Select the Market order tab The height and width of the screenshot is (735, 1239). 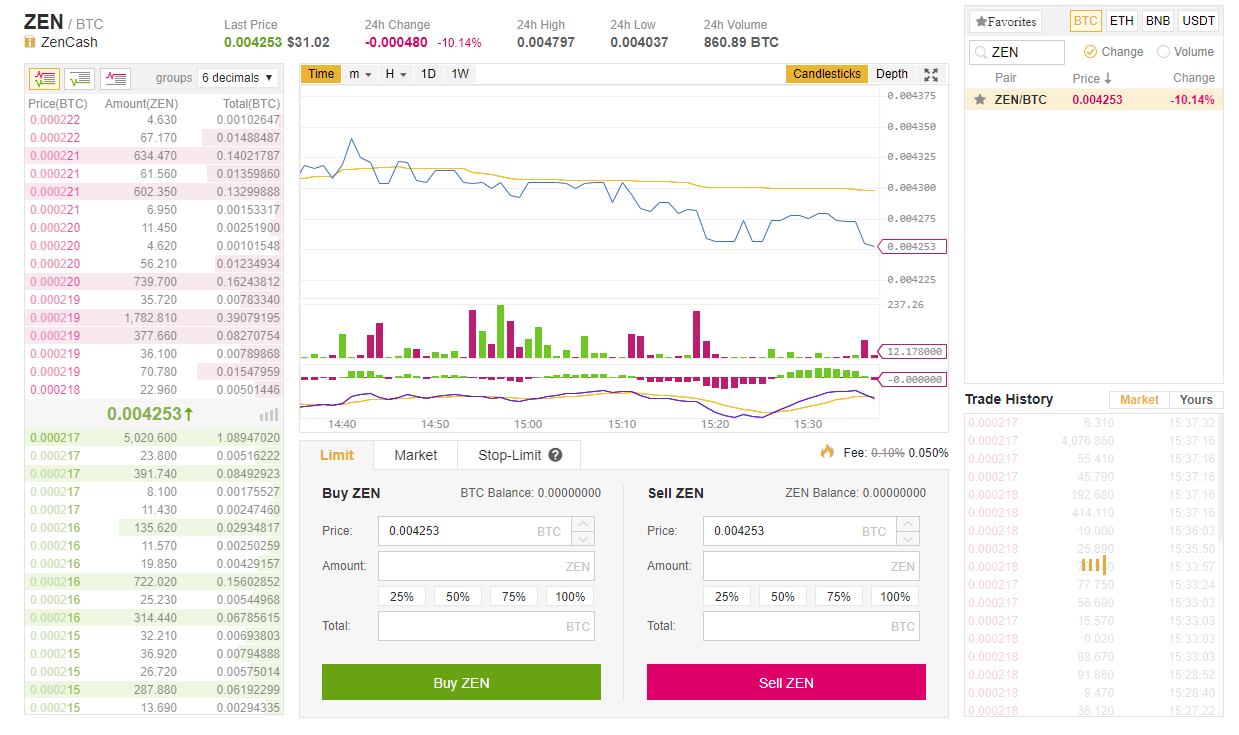[416, 455]
